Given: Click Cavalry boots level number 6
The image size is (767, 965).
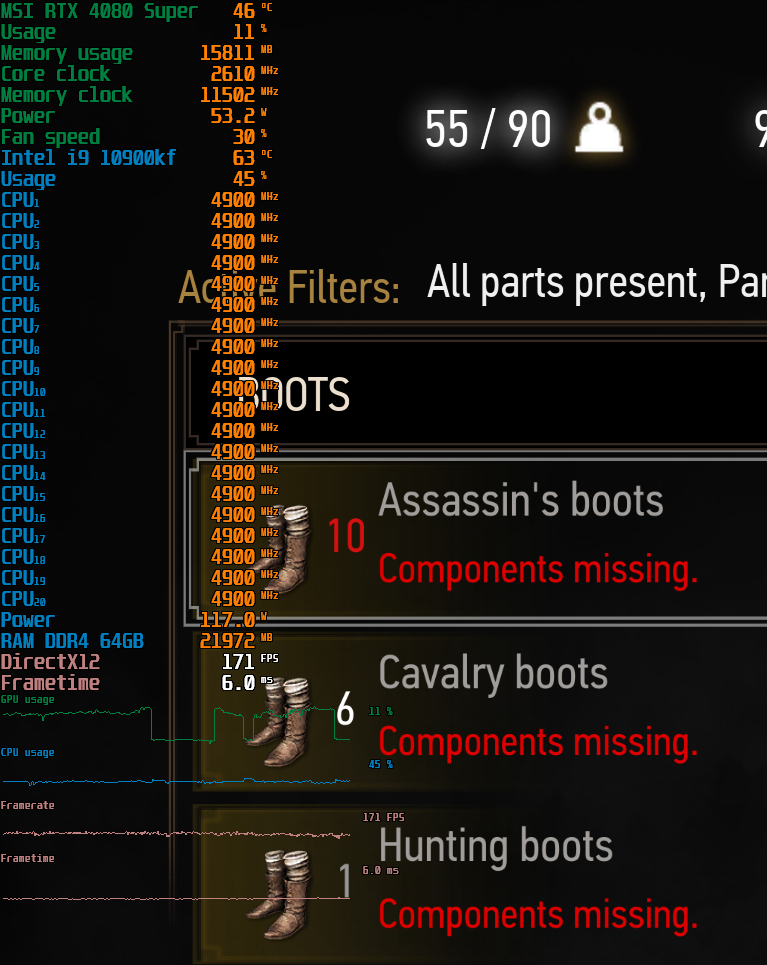Looking at the screenshot, I should coord(345,708).
